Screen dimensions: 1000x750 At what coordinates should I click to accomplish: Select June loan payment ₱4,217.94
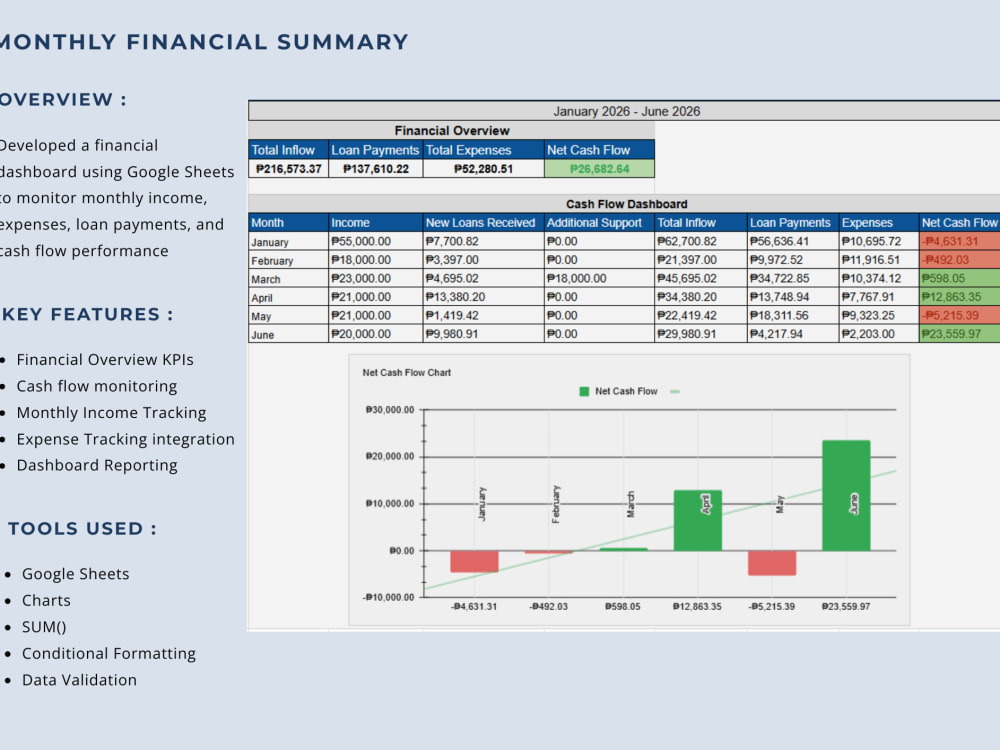[x=776, y=334]
